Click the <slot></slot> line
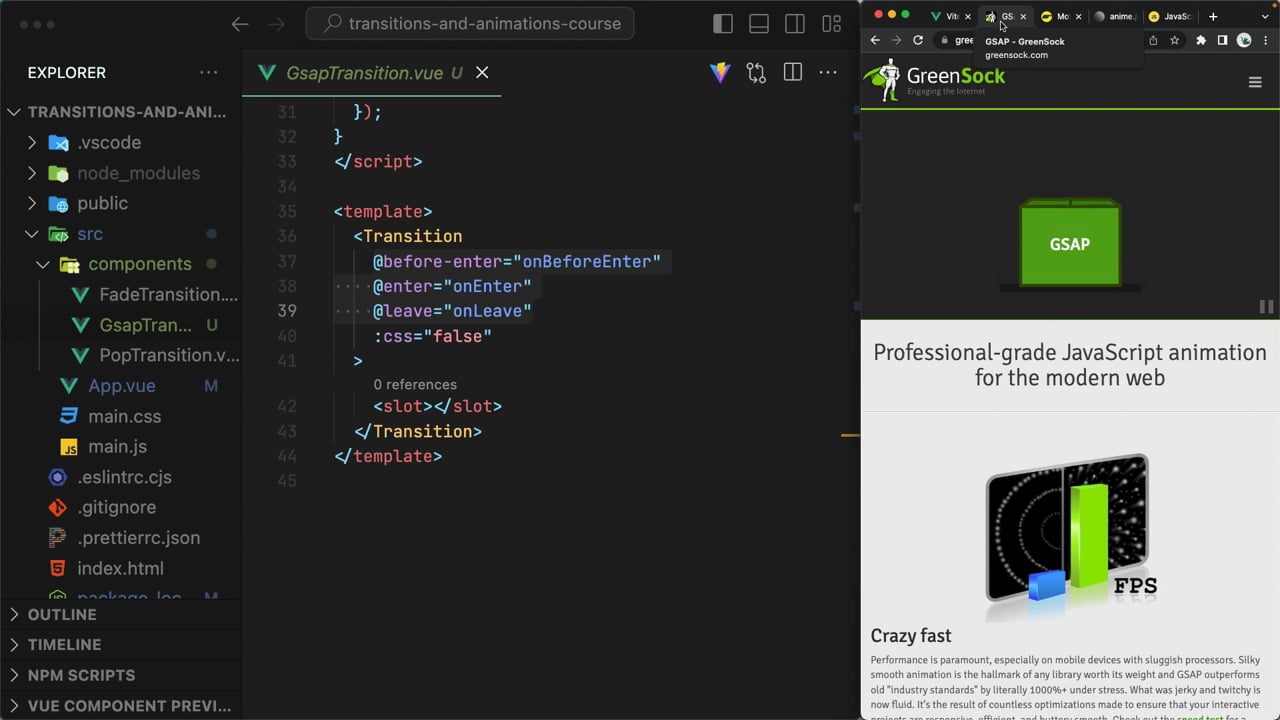The height and width of the screenshot is (720, 1280). point(438,406)
